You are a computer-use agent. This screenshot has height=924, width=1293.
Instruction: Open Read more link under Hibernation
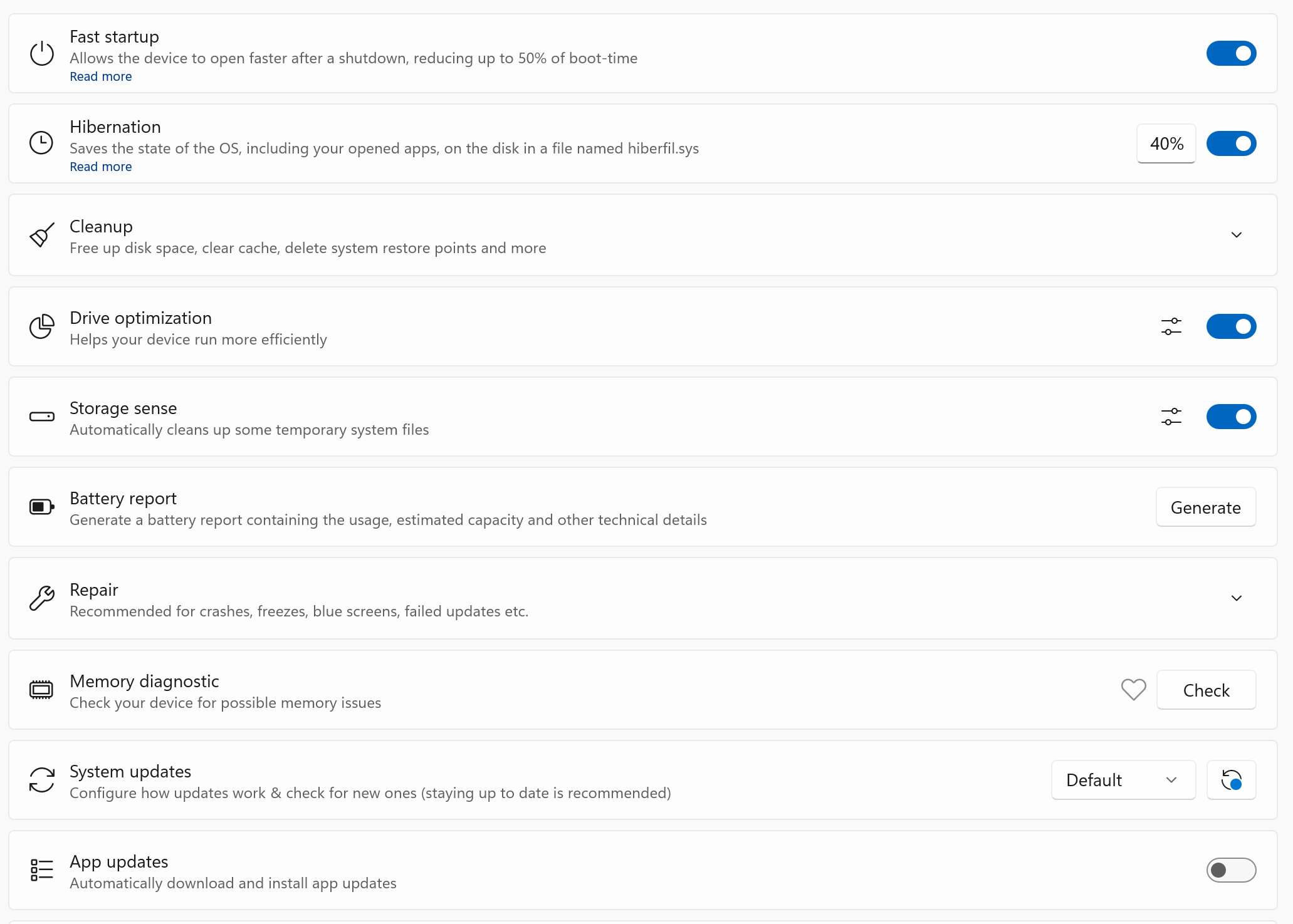[101, 167]
